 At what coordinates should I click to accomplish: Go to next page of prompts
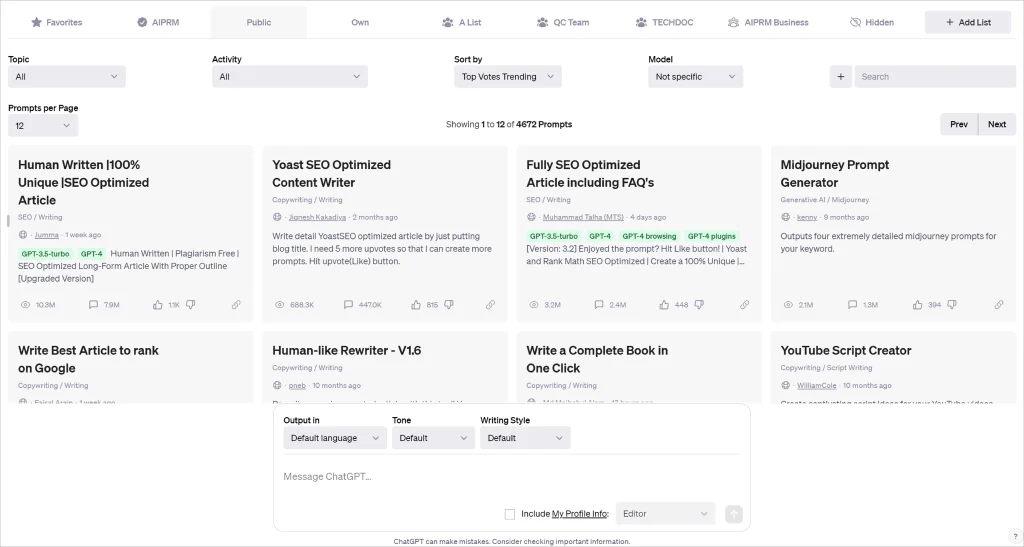997,124
